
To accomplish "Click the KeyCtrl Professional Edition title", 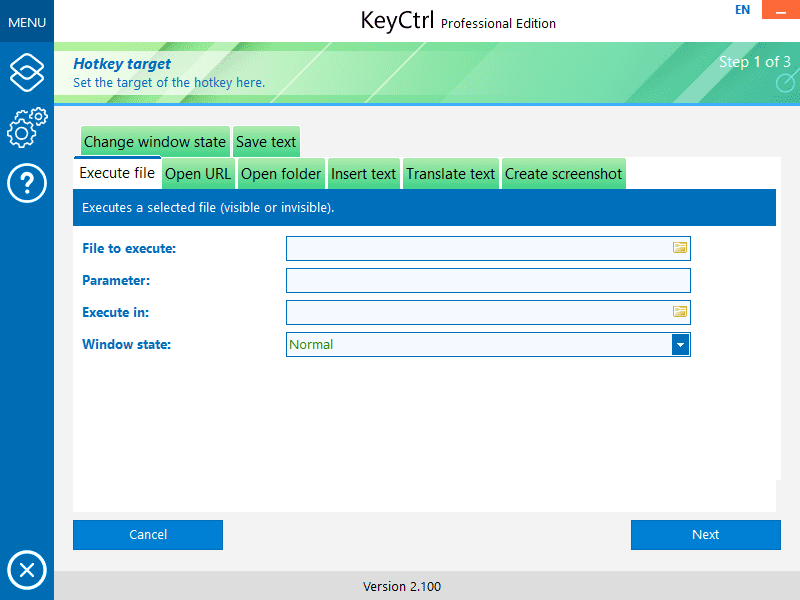I will point(458,21).
